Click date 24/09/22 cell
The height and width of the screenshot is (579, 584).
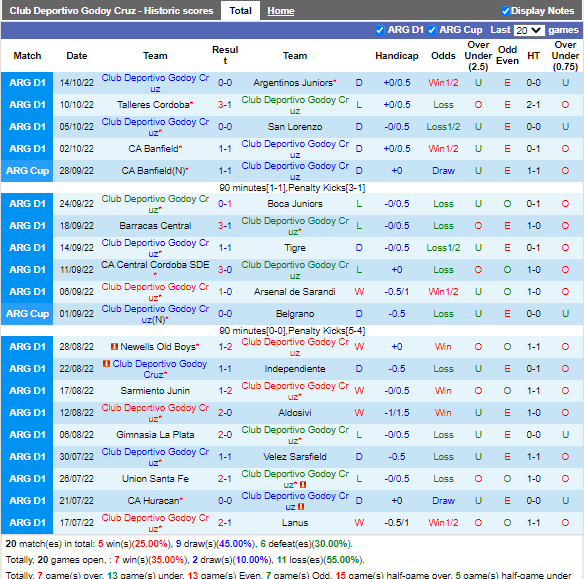pyautogui.click(x=76, y=204)
